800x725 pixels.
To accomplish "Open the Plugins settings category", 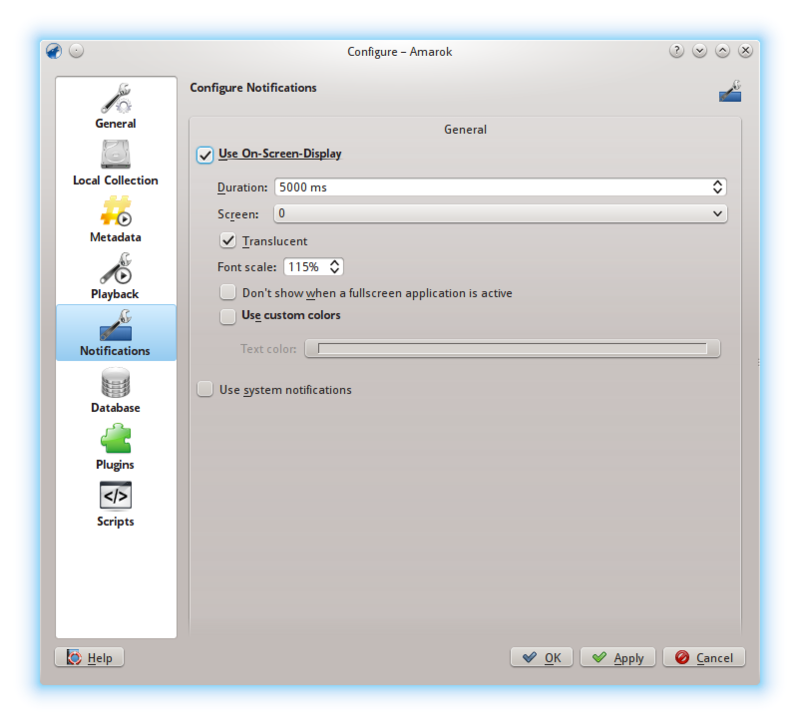I will (116, 447).
